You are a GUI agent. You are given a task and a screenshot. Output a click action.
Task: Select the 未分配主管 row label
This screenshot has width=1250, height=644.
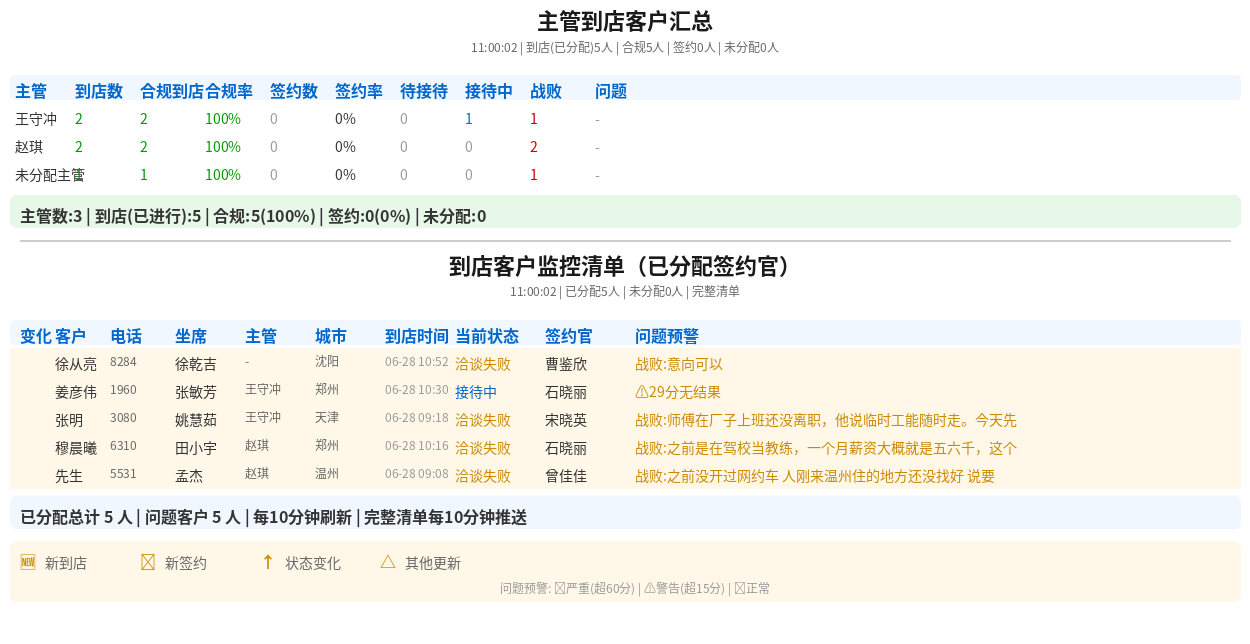coord(50,175)
